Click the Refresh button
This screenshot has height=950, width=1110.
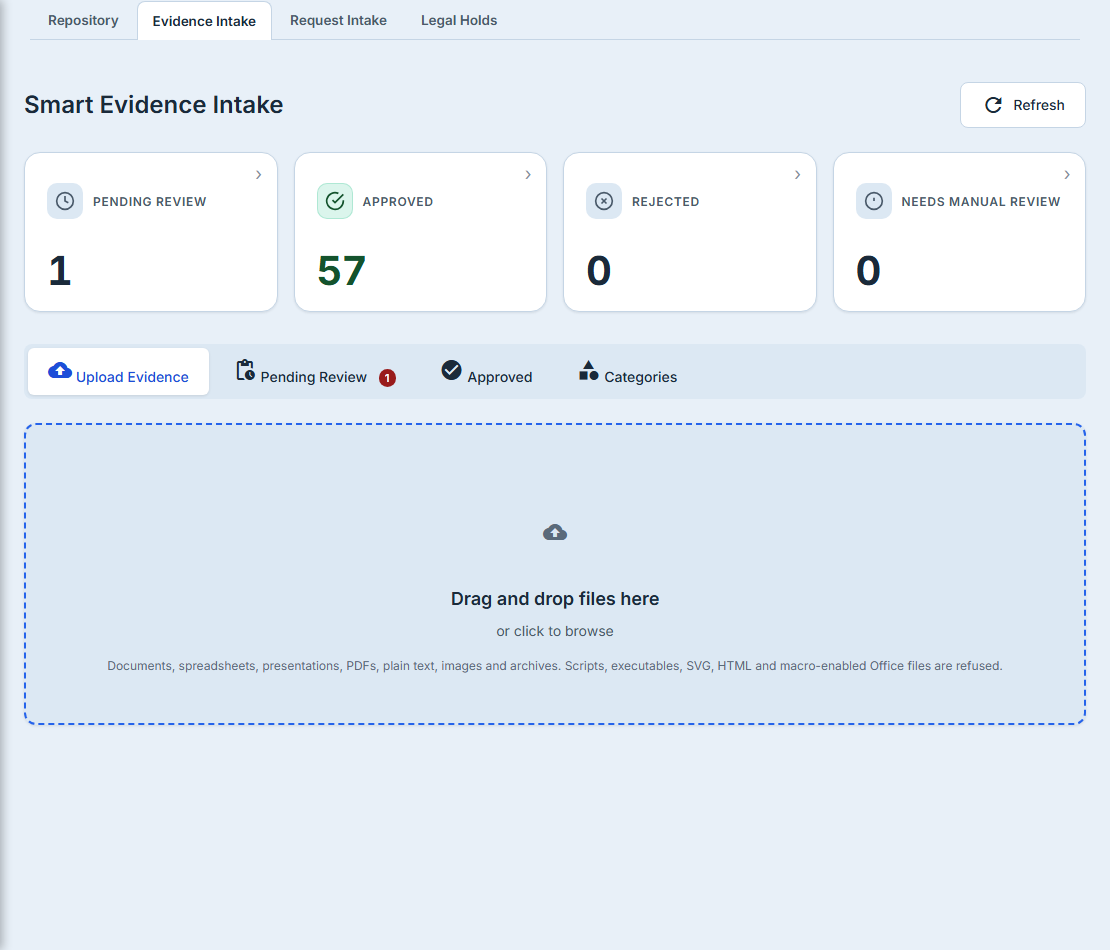click(1022, 105)
